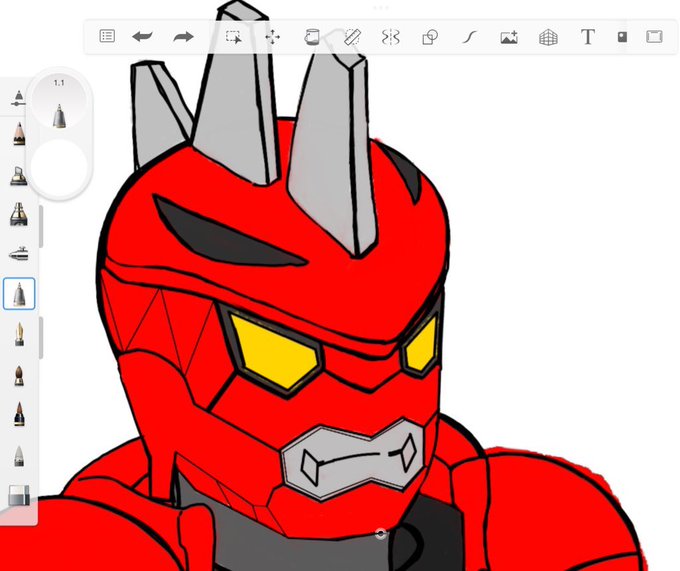Select the gray cone smear brush
The width and height of the screenshot is (680, 571).
click(x=19, y=456)
